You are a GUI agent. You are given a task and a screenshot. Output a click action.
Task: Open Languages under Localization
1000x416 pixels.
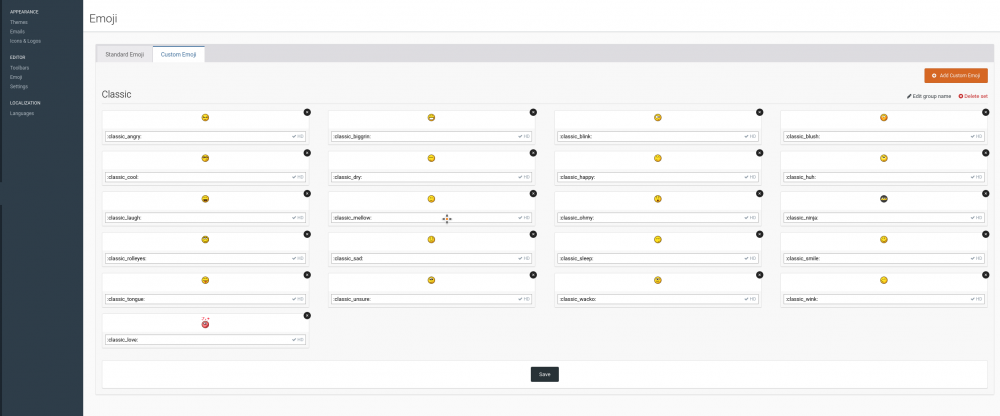pos(22,113)
